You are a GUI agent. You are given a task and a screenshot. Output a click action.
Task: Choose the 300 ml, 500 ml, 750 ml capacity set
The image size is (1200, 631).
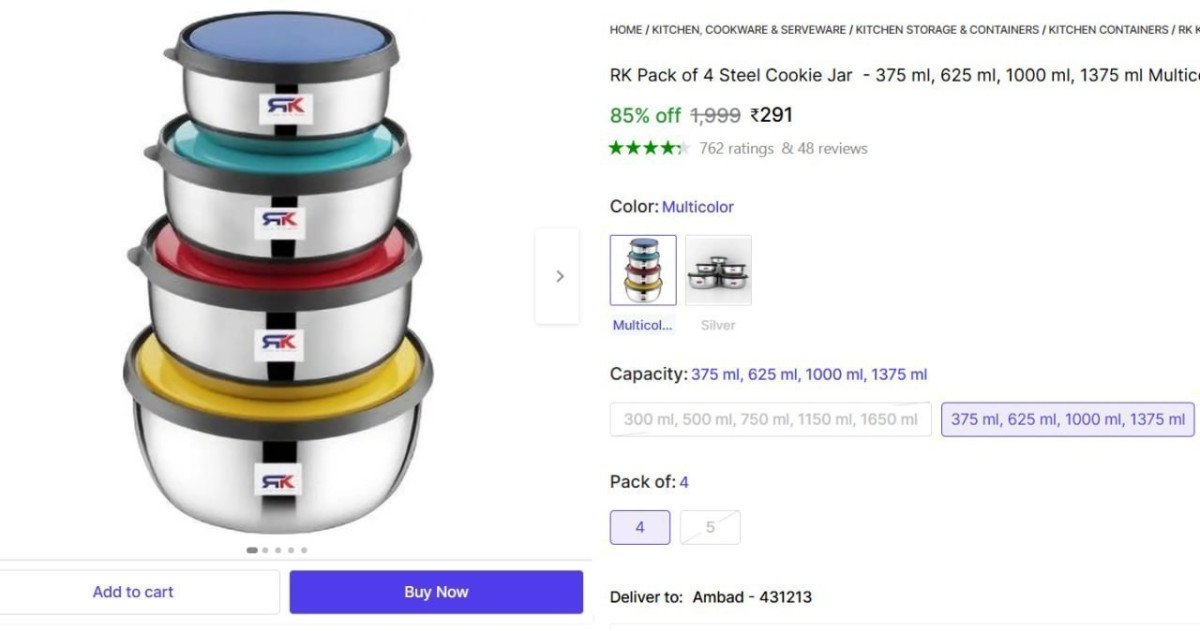point(770,419)
